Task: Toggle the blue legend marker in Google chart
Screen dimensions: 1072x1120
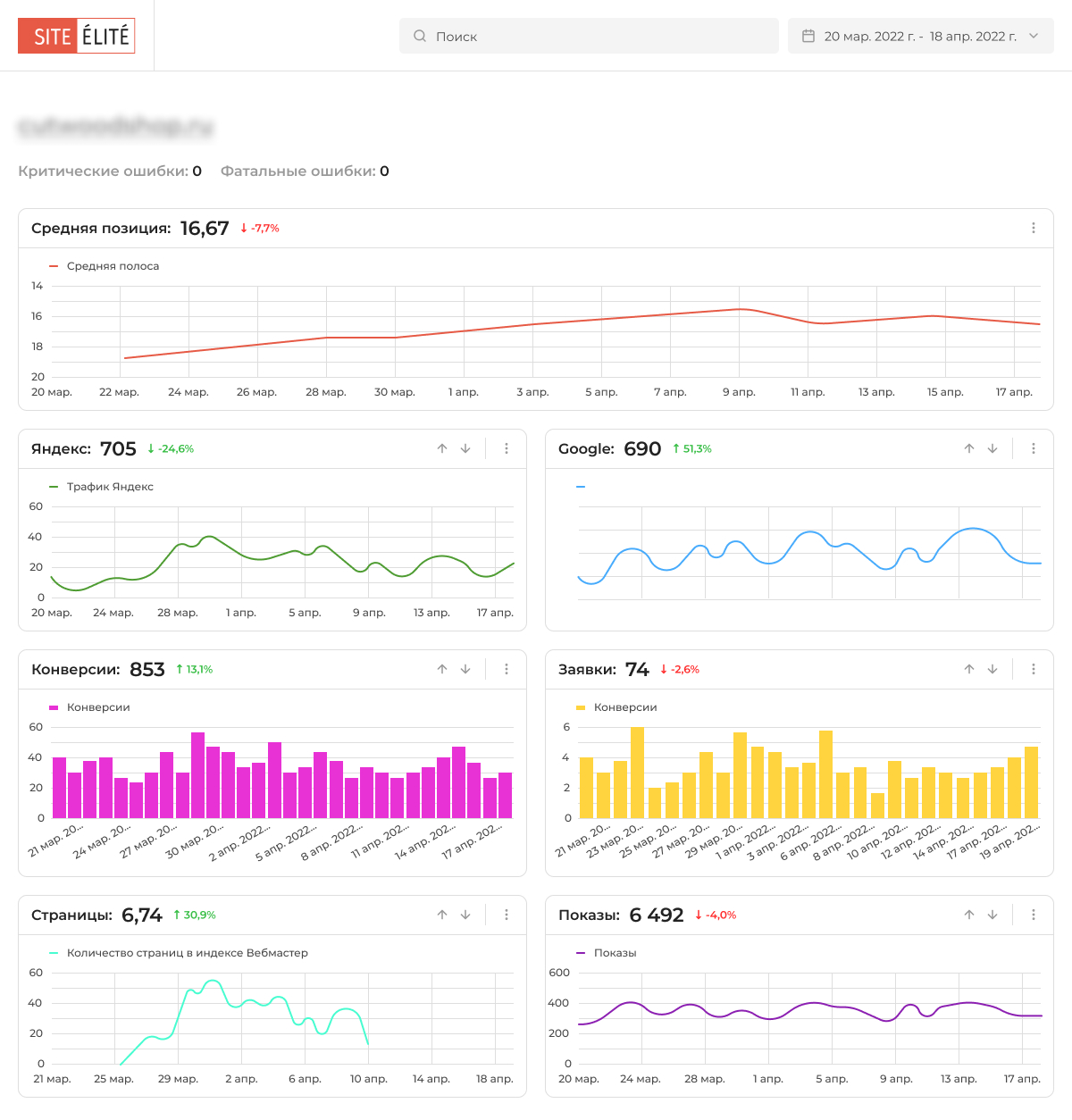Action: (581, 487)
